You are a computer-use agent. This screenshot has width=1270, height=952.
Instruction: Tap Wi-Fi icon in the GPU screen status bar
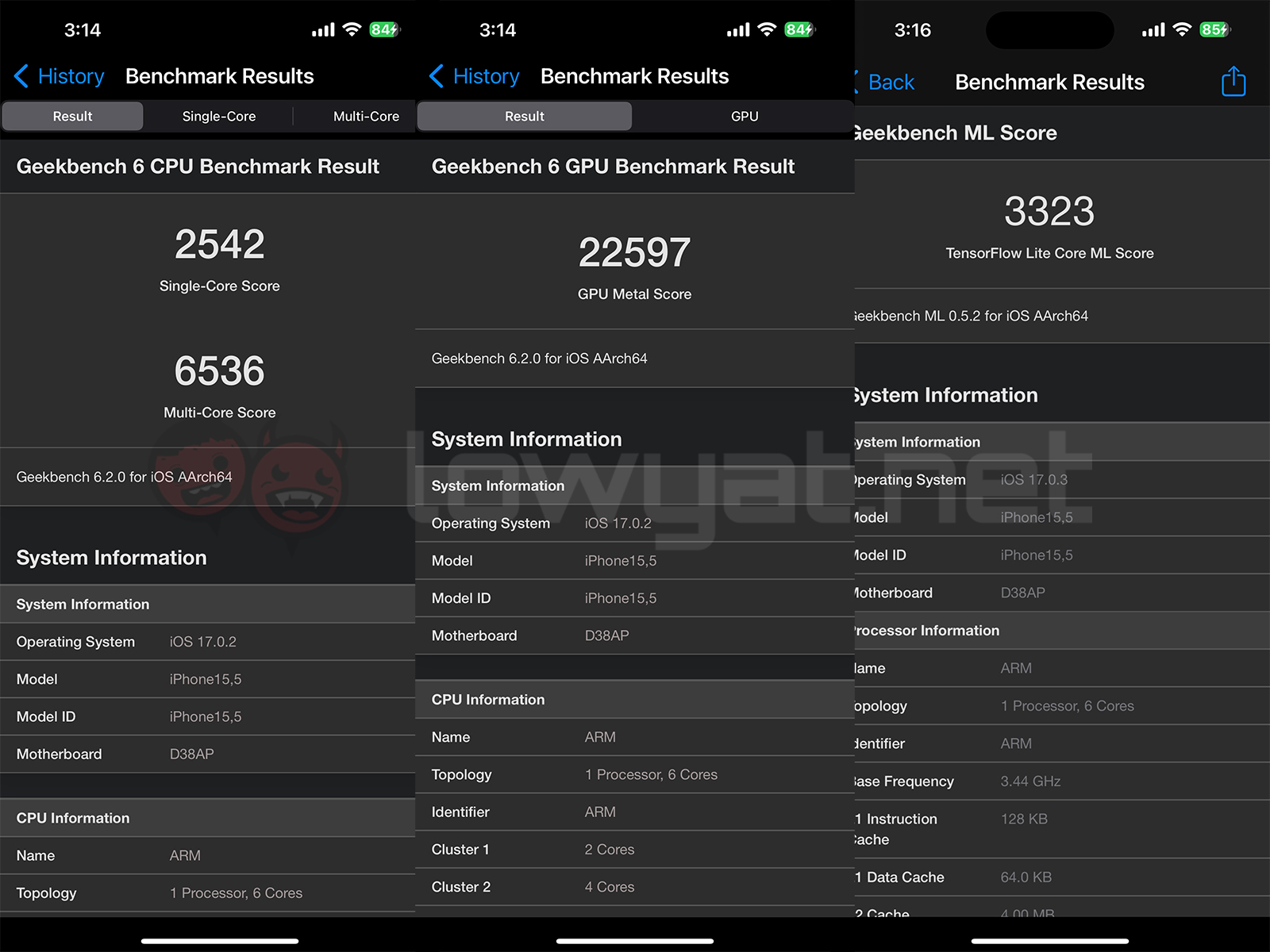[x=767, y=29]
